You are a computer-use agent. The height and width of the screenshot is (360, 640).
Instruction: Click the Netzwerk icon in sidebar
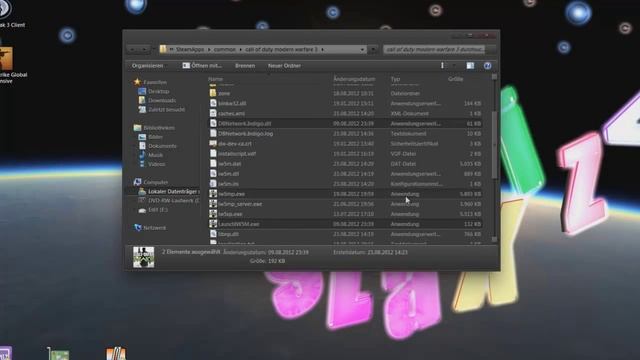tap(138, 228)
